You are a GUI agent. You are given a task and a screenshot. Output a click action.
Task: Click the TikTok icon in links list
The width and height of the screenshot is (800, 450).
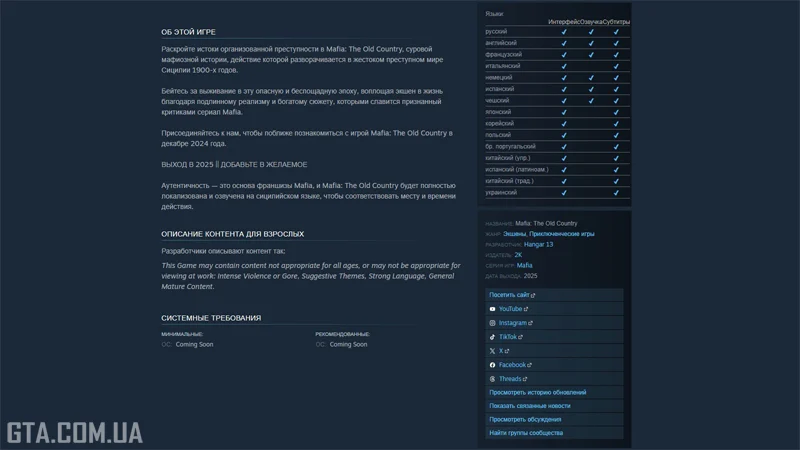pyautogui.click(x=492, y=337)
